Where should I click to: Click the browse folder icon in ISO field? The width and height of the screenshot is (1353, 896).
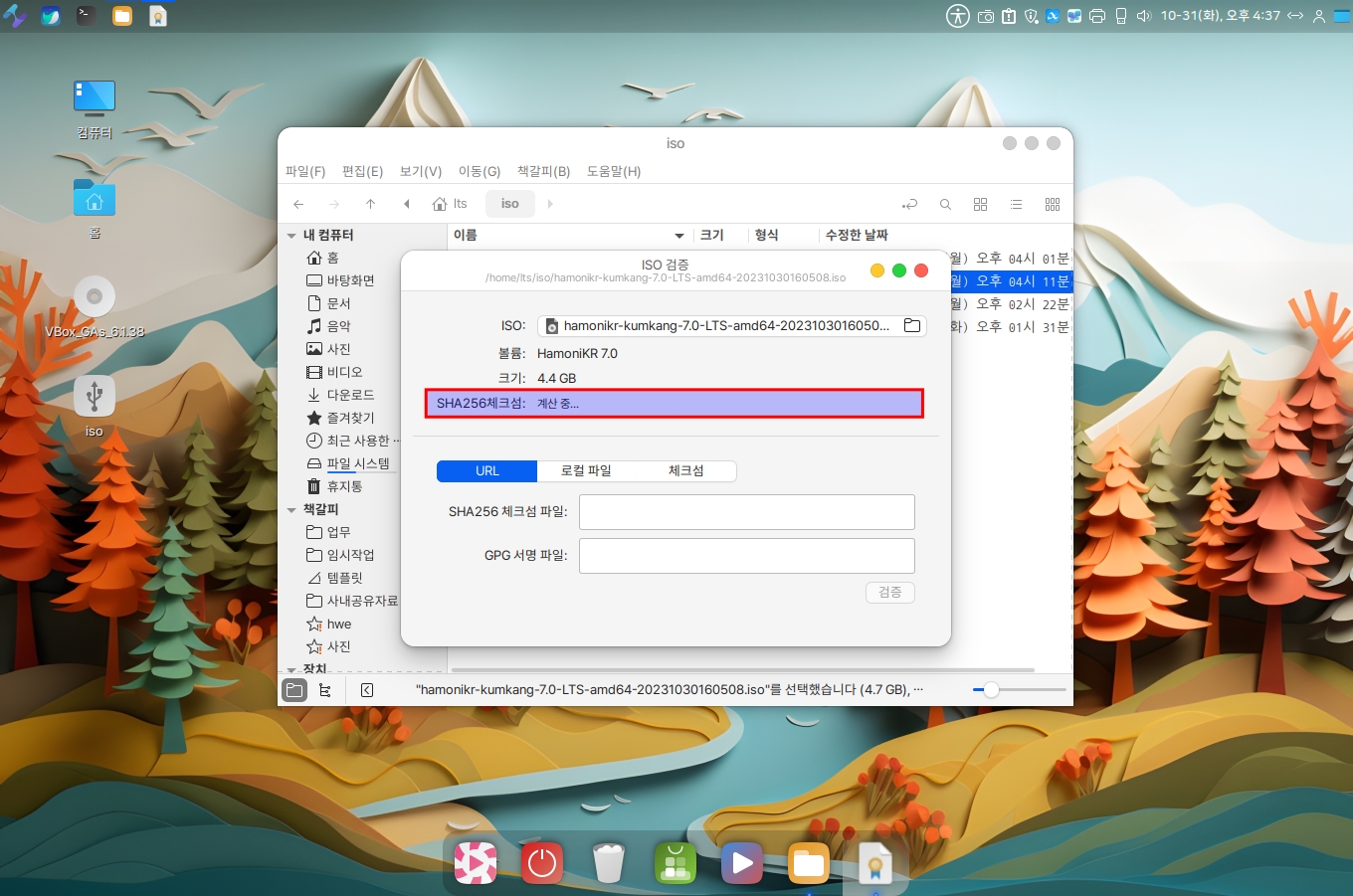(x=911, y=325)
